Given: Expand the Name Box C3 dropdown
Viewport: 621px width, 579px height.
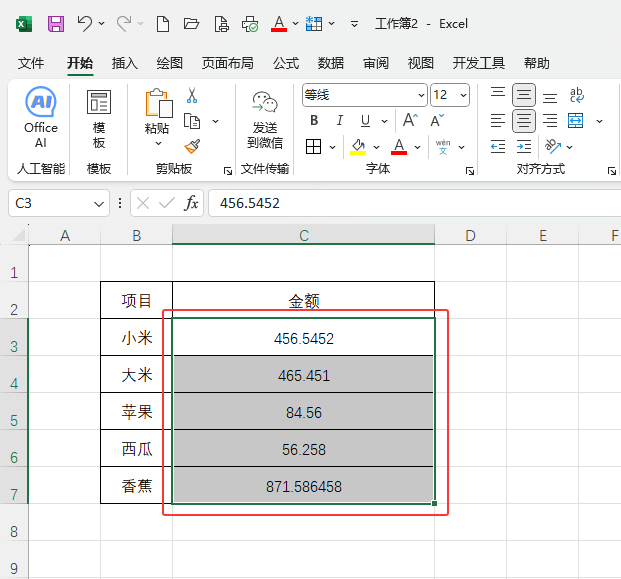Looking at the screenshot, I should 99,204.
